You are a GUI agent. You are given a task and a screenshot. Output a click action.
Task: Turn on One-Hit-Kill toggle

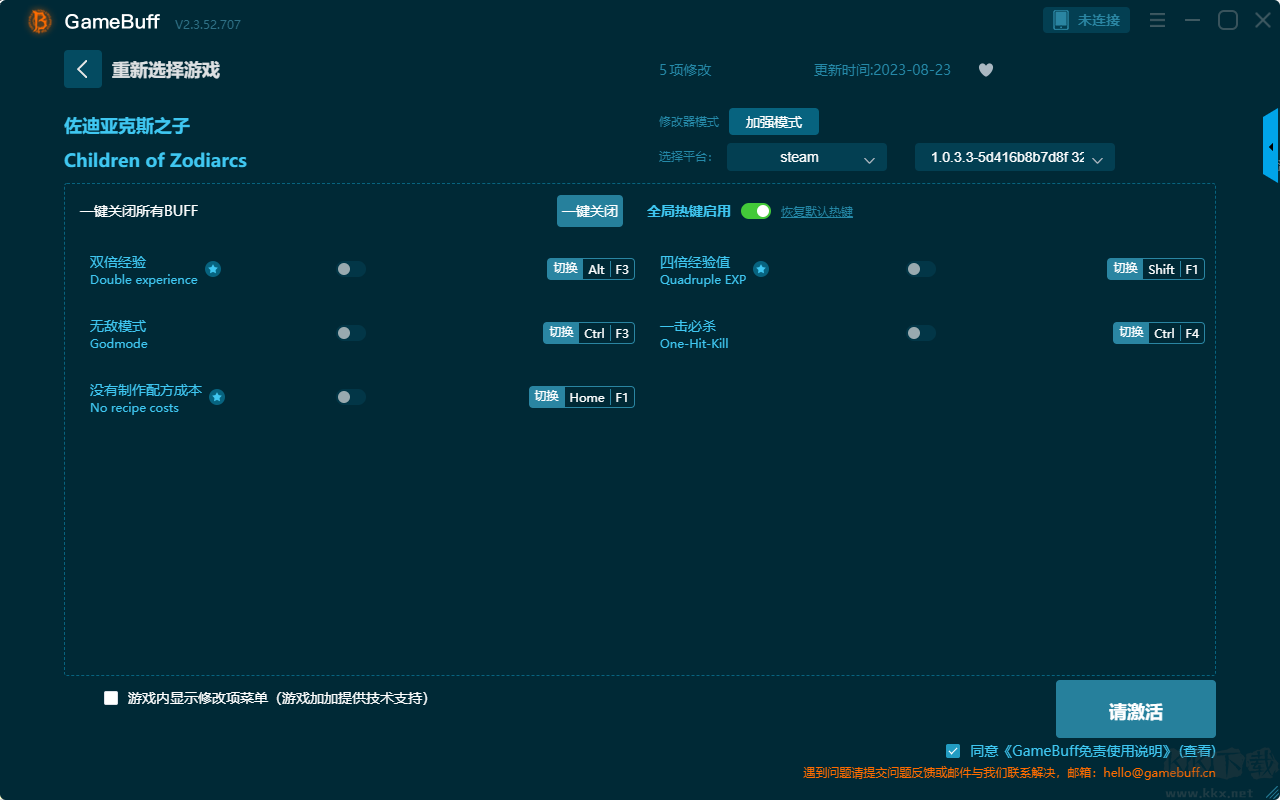pyautogui.click(x=921, y=333)
